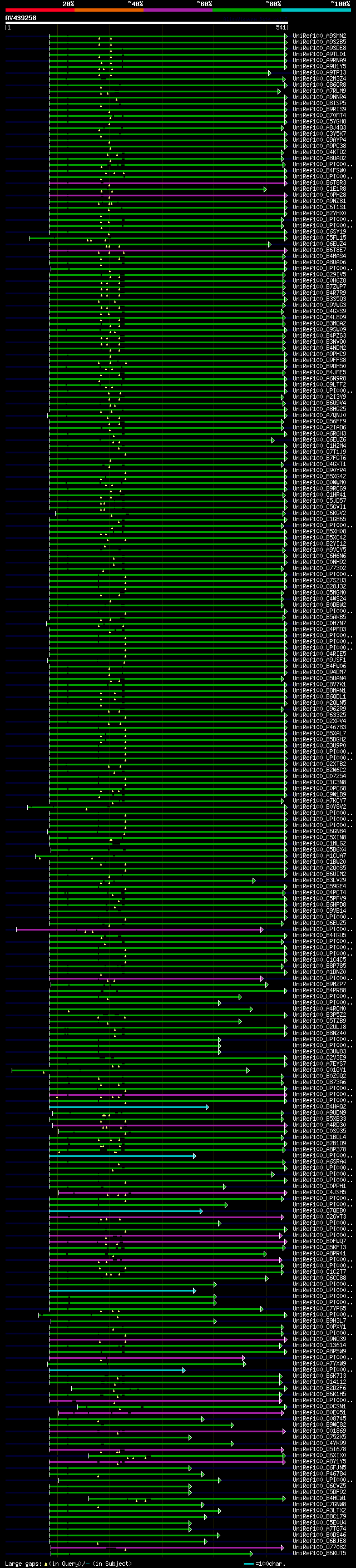Open the UniRef100_P46783 entry

(x=319, y=728)
